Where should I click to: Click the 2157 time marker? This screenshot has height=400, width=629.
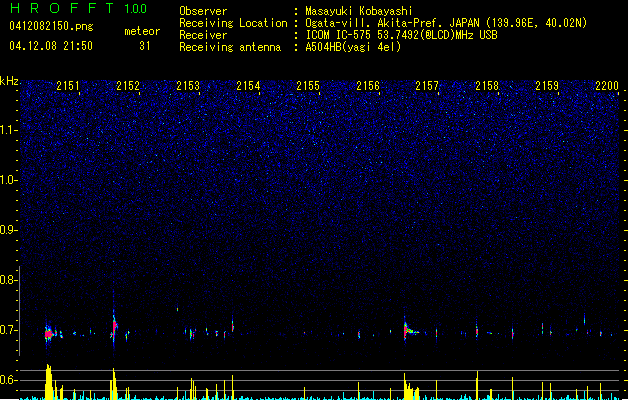427,86
